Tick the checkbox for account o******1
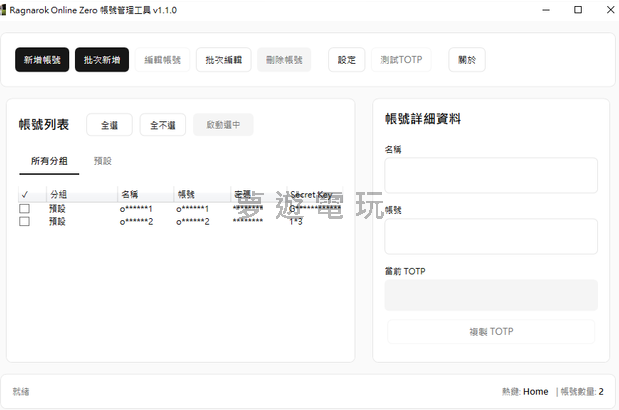This screenshot has height=410, width=619. (x=24, y=208)
